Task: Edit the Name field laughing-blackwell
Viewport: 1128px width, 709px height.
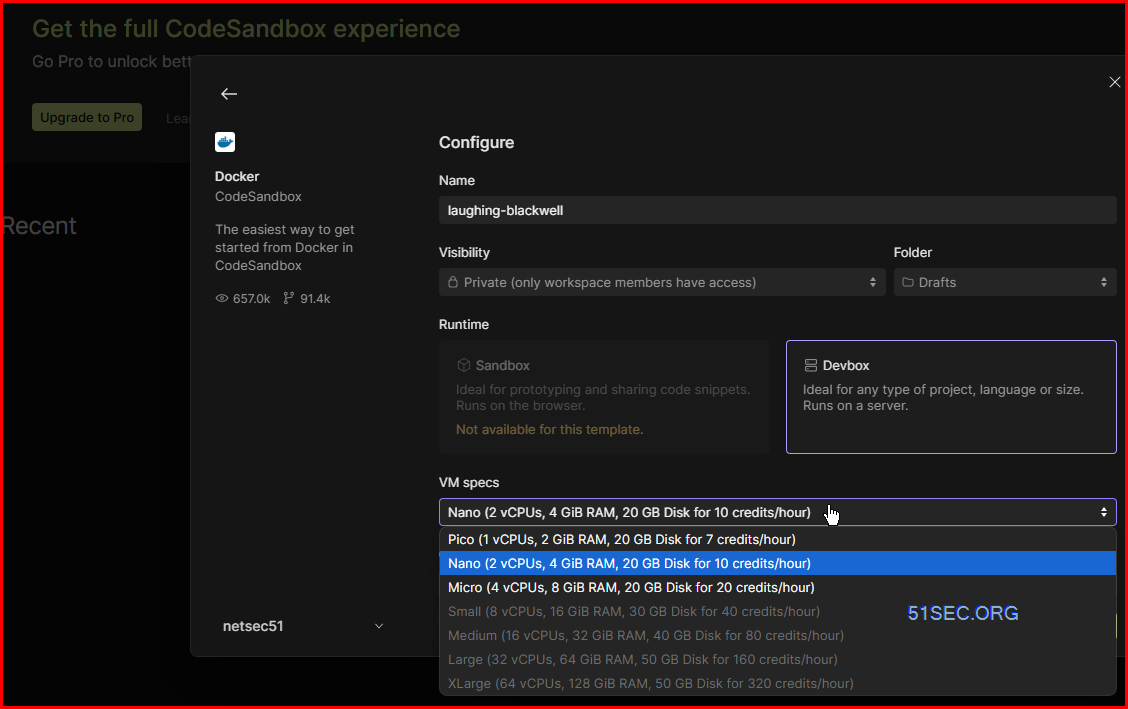Action: pos(777,211)
